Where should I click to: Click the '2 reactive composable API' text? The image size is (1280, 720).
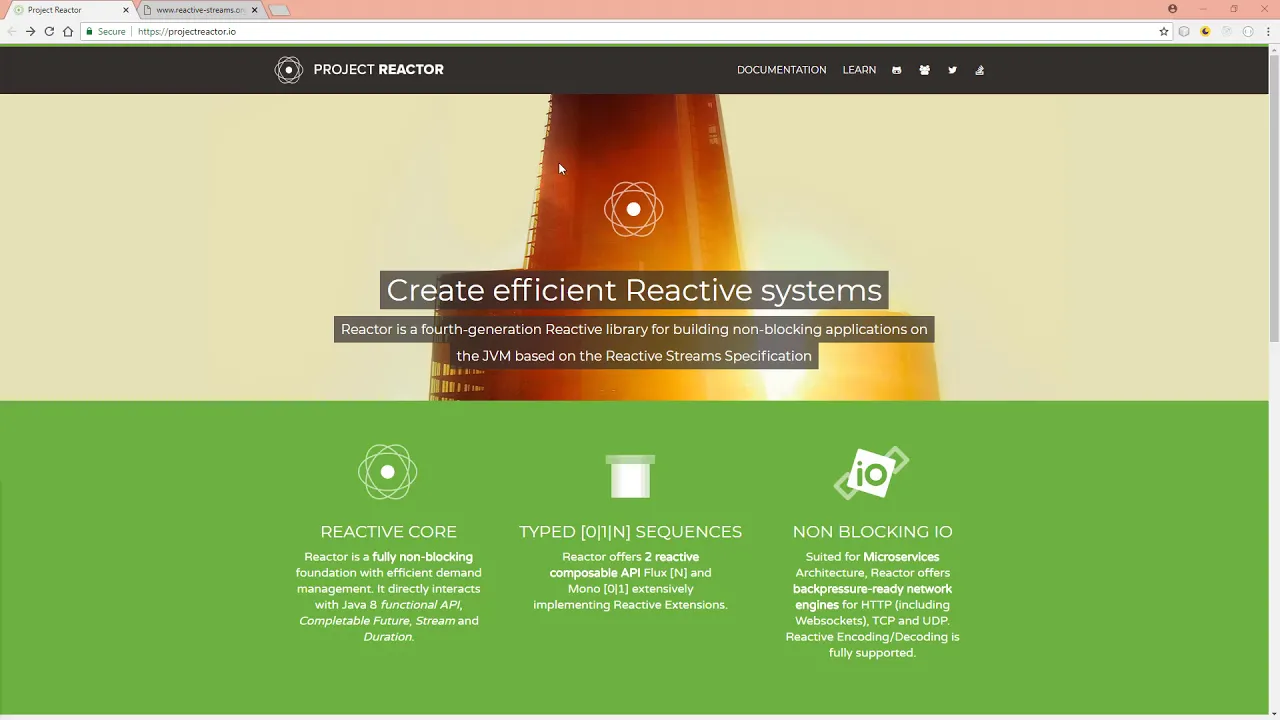pyautogui.click(x=624, y=565)
